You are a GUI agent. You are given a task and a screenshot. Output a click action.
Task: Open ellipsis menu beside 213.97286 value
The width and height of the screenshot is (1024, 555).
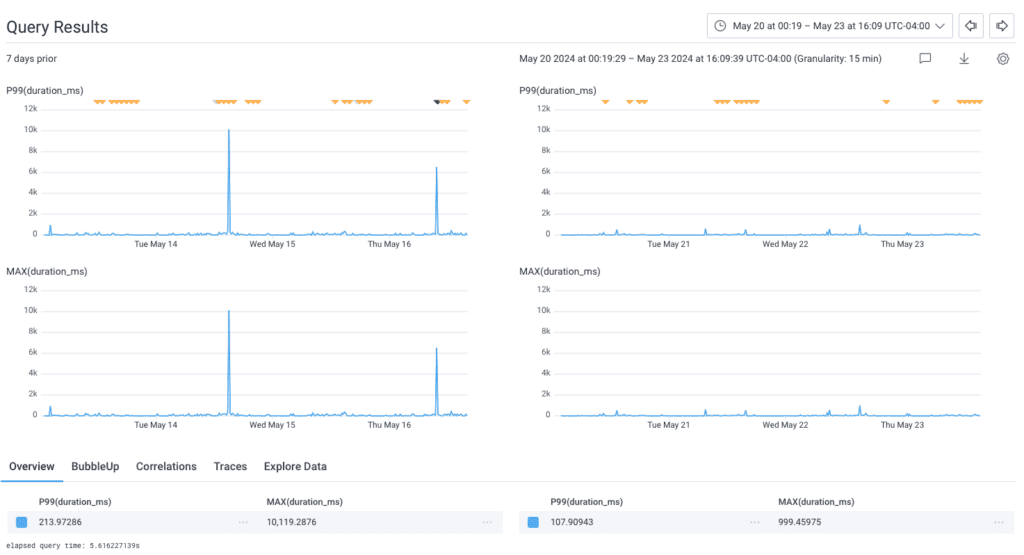(243, 522)
